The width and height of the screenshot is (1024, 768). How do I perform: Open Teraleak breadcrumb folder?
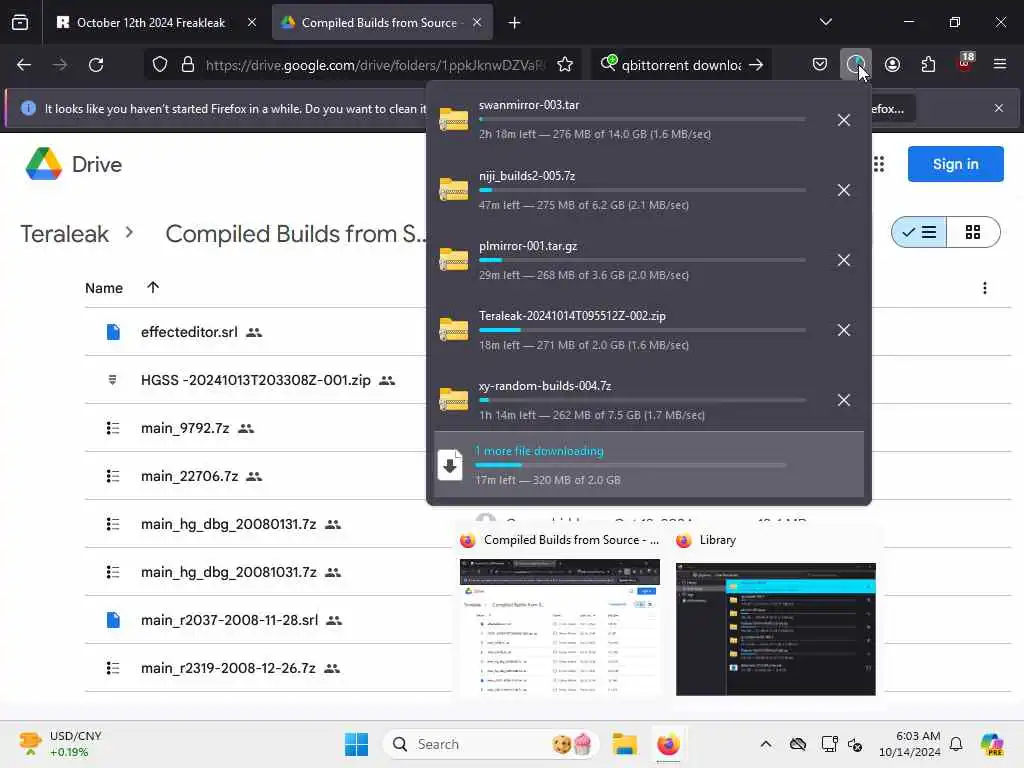click(65, 234)
